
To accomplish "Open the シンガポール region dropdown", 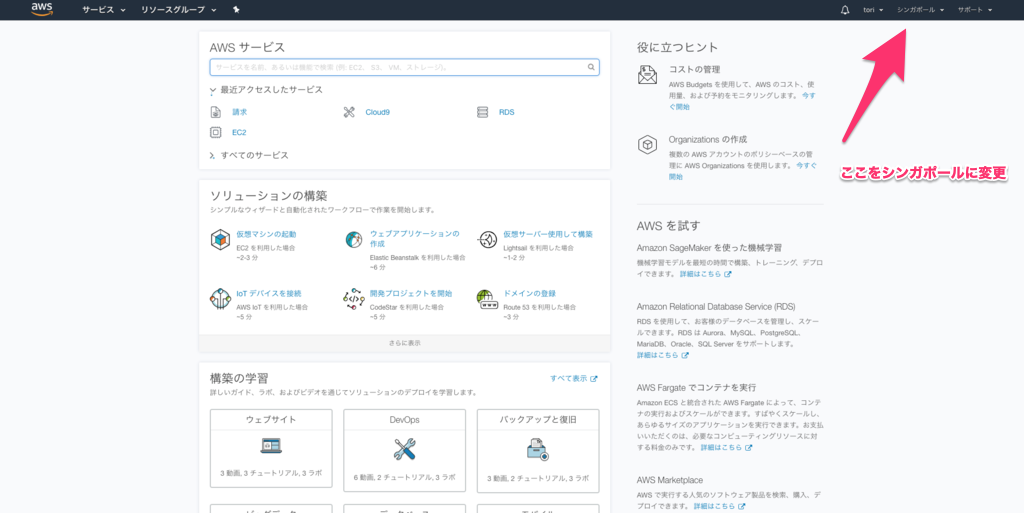I will [921, 10].
